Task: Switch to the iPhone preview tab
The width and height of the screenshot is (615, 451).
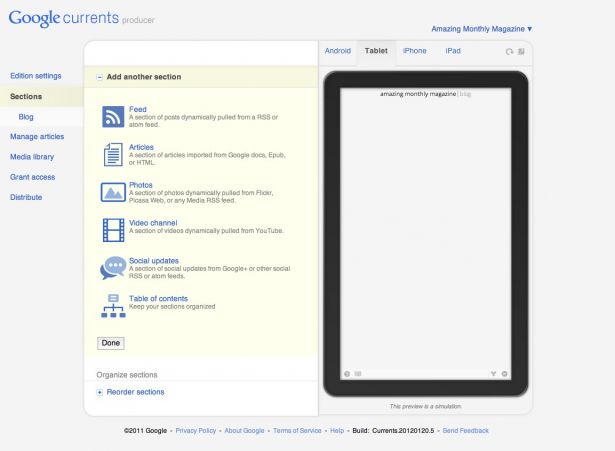Action: point(415,51)
